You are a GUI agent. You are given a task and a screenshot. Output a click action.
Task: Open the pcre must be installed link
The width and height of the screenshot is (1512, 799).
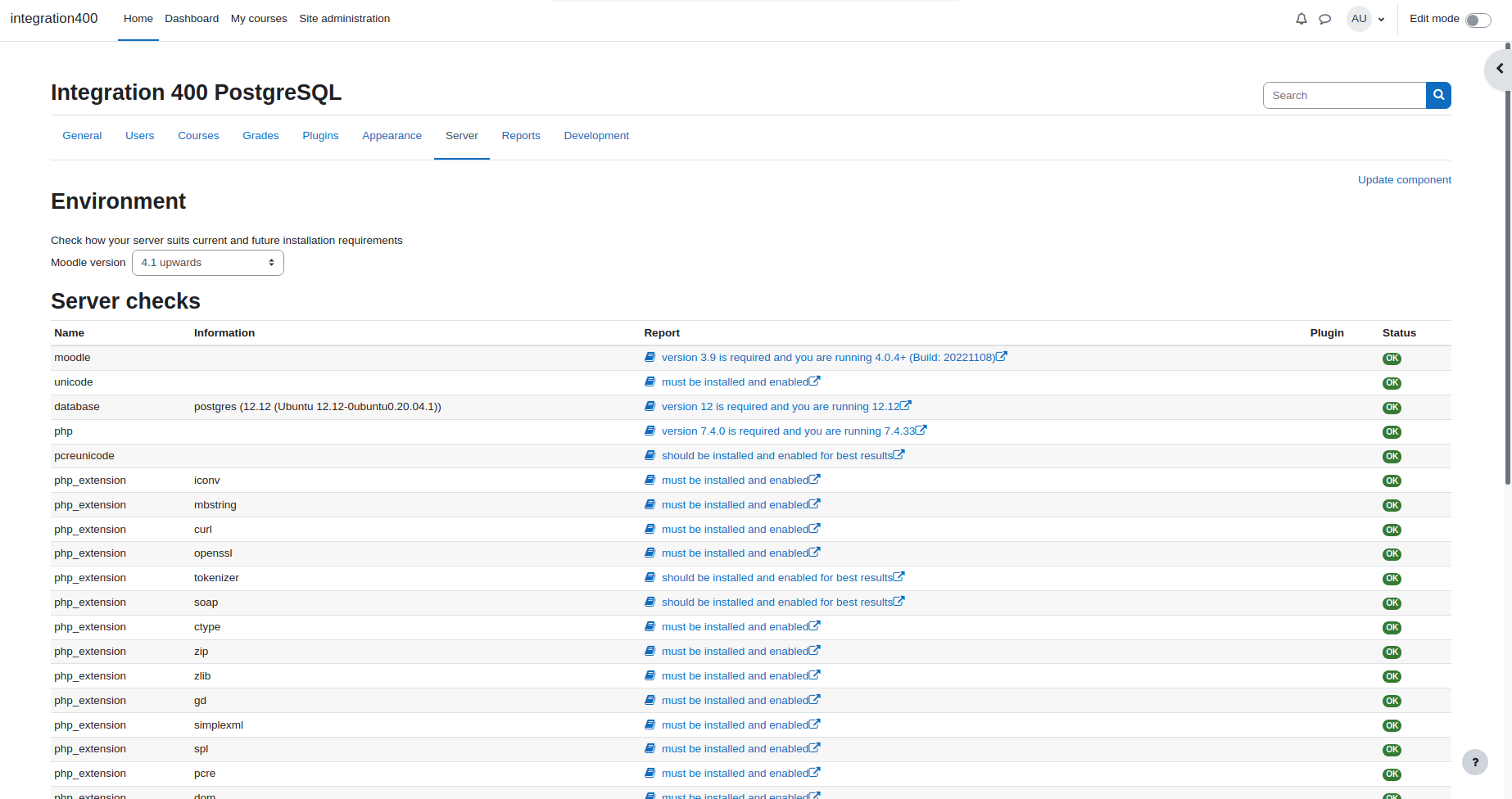pos(735,774)
